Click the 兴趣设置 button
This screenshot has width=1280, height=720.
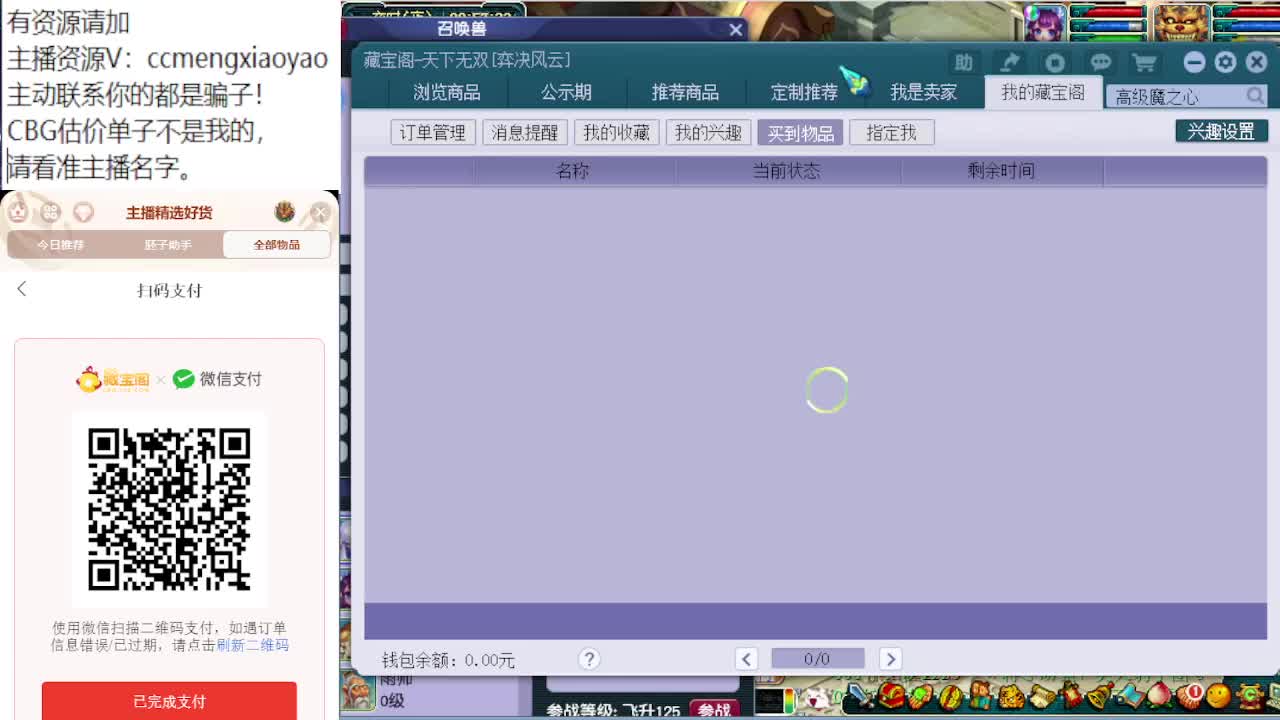(1221, 131)
